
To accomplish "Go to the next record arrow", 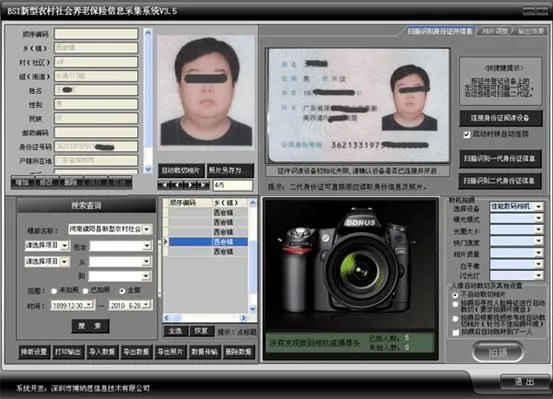I will click(190, 185).
